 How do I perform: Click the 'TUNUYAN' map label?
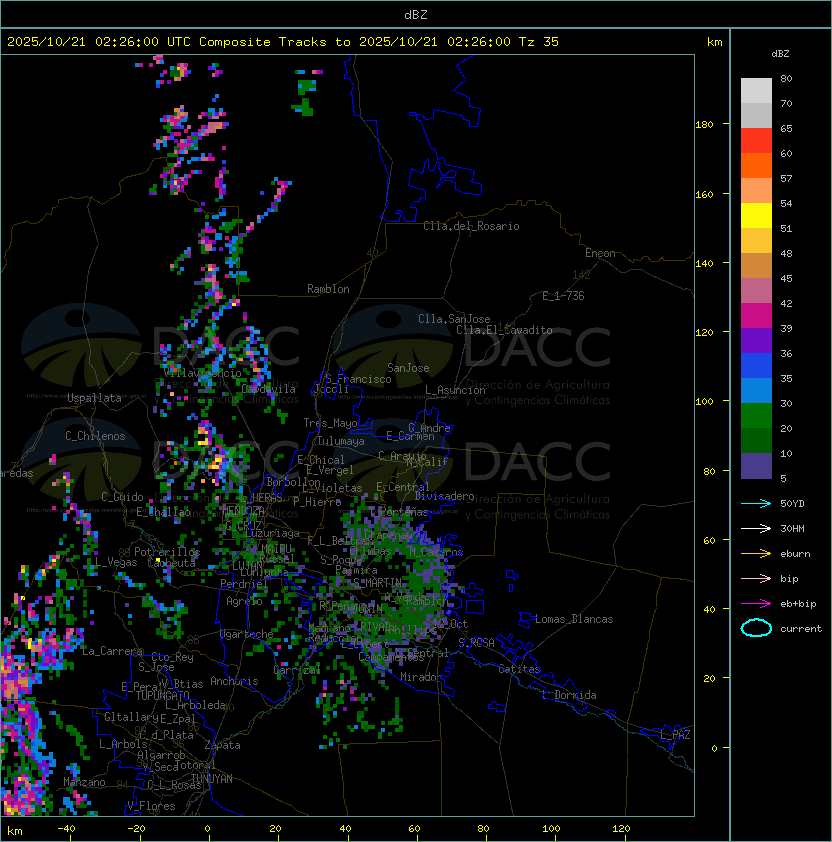pyautogui.click(x=212, y=779)
